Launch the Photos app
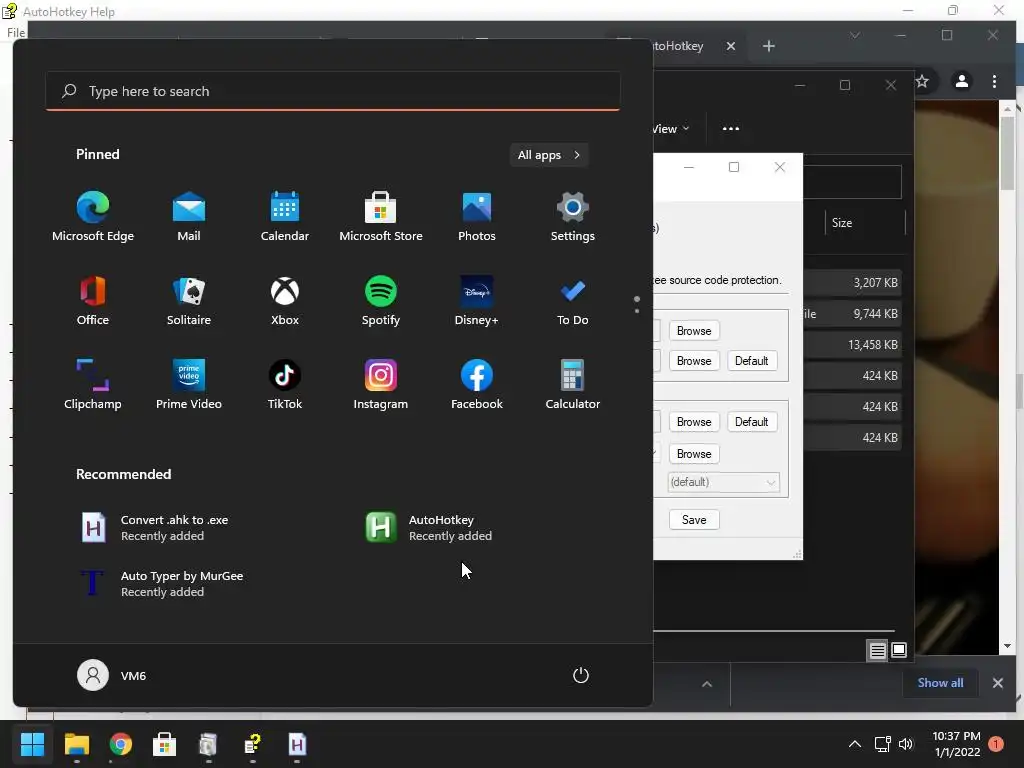1024x768 pixels. (x=477, y=217)
